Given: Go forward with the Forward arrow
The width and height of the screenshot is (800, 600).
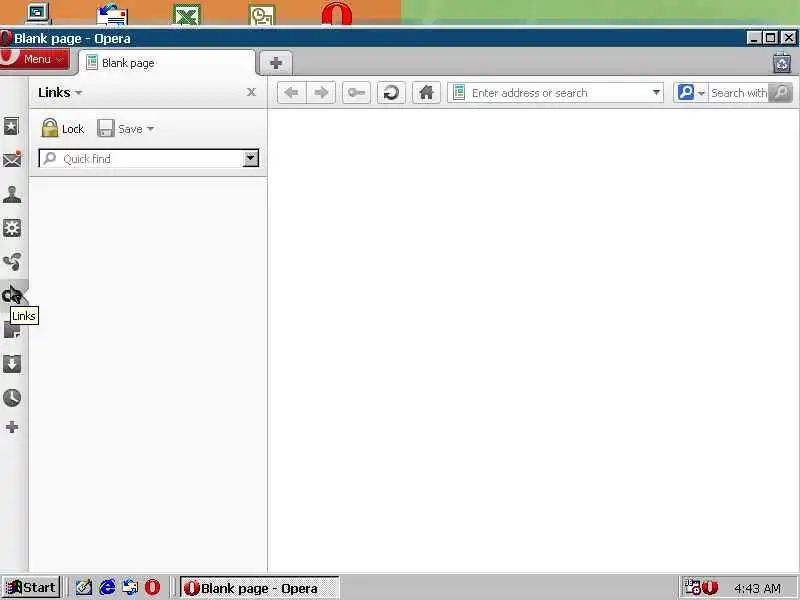Looking at the screenshot, I should [321, 93].
